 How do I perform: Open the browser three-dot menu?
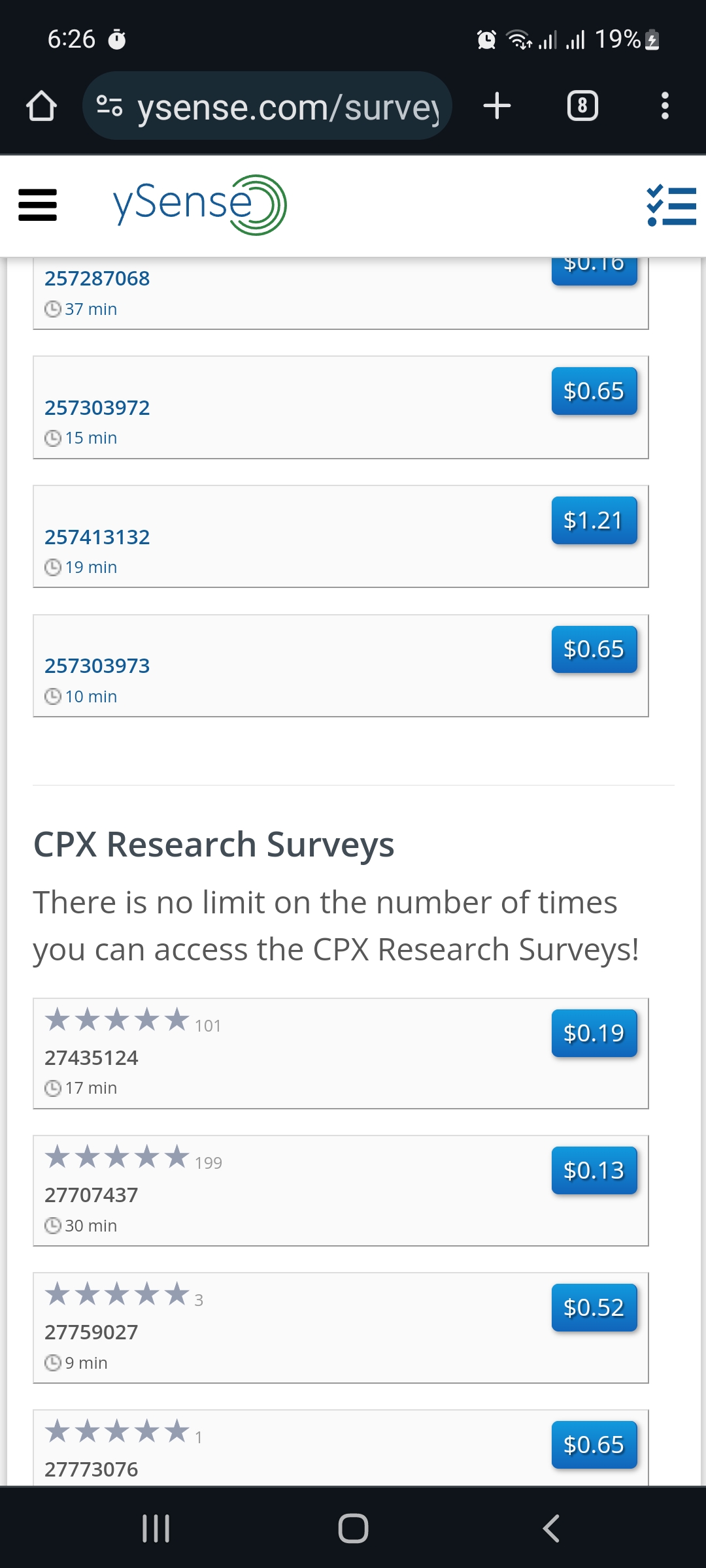665,106
